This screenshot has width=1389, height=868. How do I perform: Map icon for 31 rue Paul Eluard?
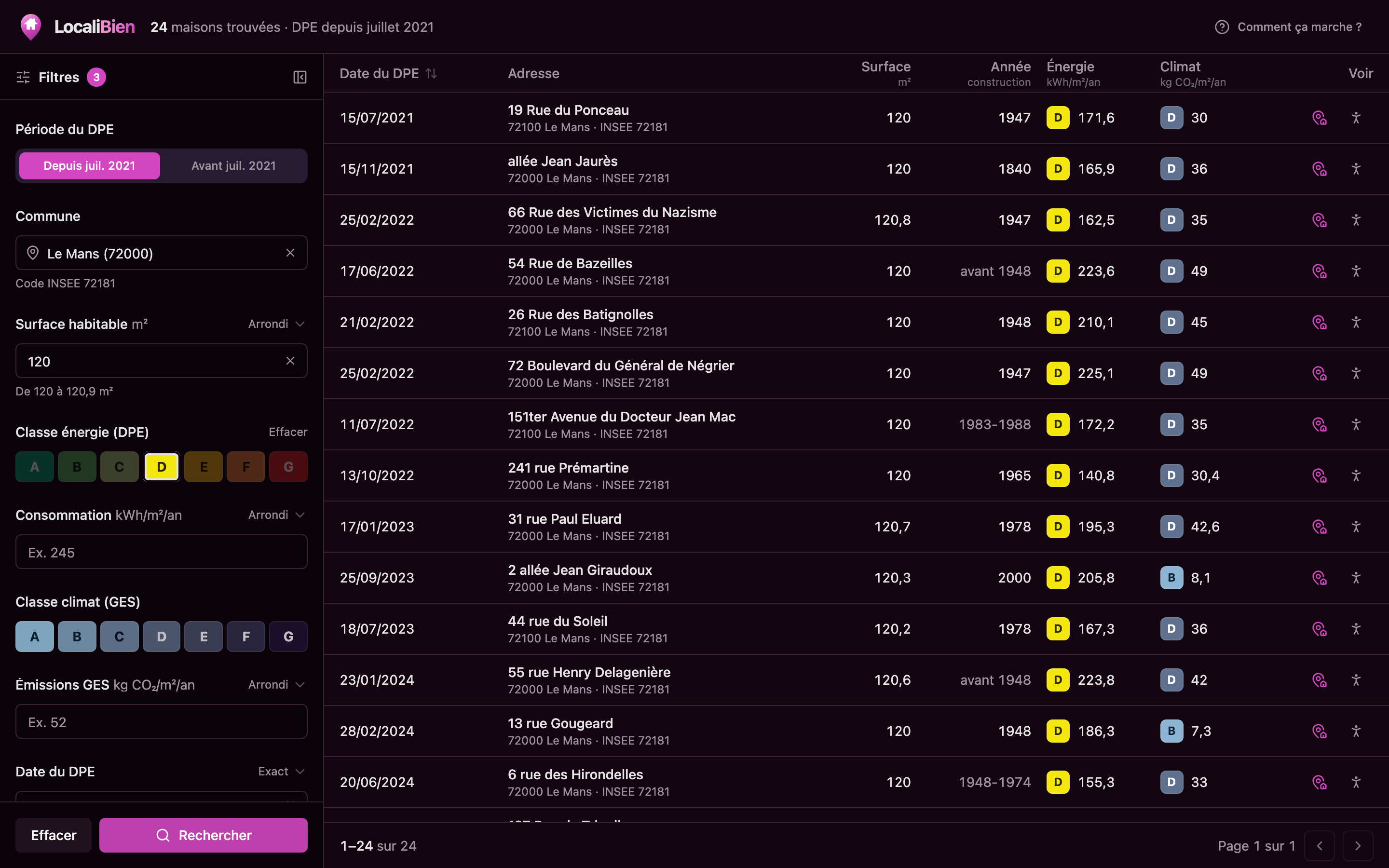pos(1320,527)
